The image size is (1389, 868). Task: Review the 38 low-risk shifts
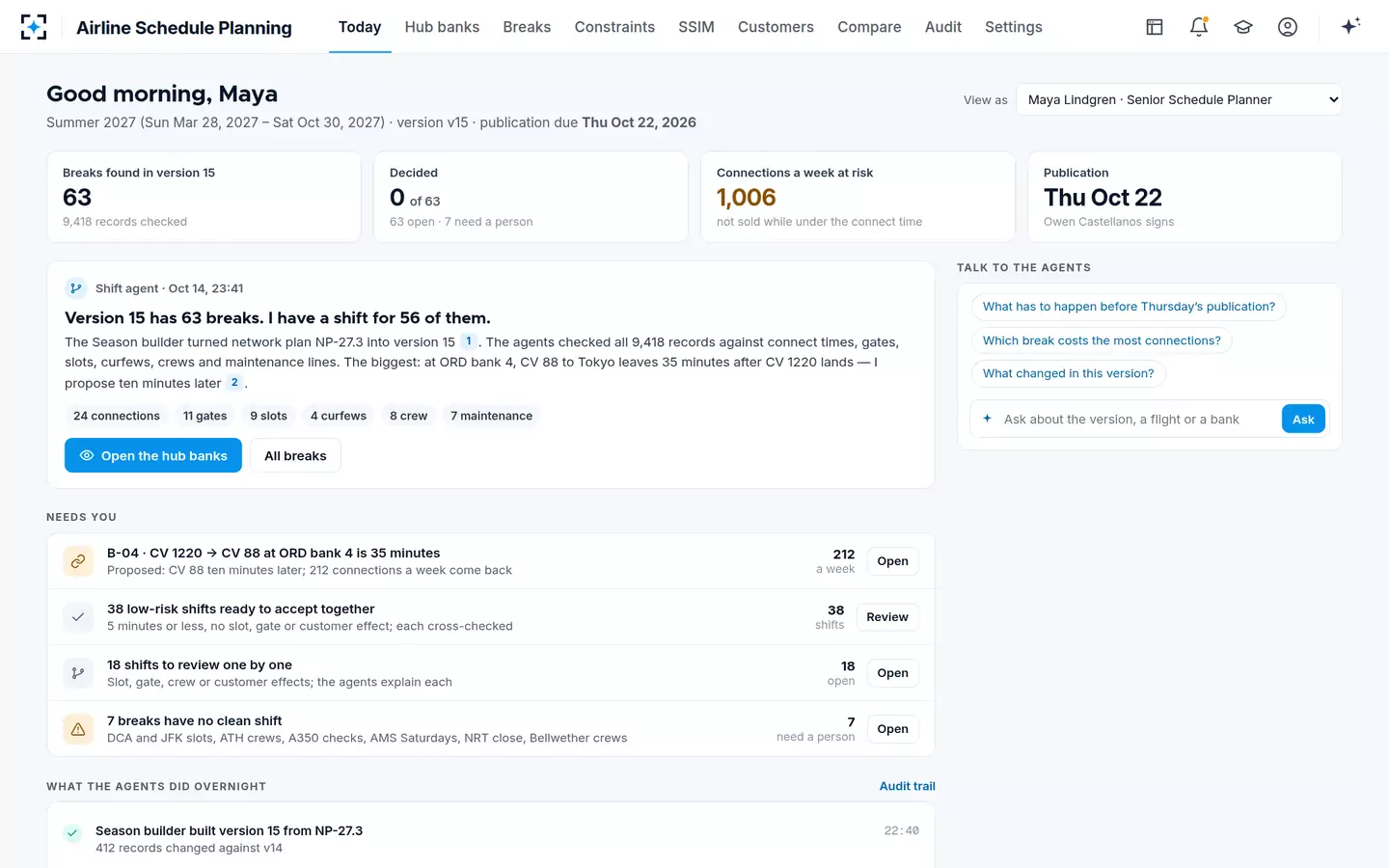pos(887,617)
